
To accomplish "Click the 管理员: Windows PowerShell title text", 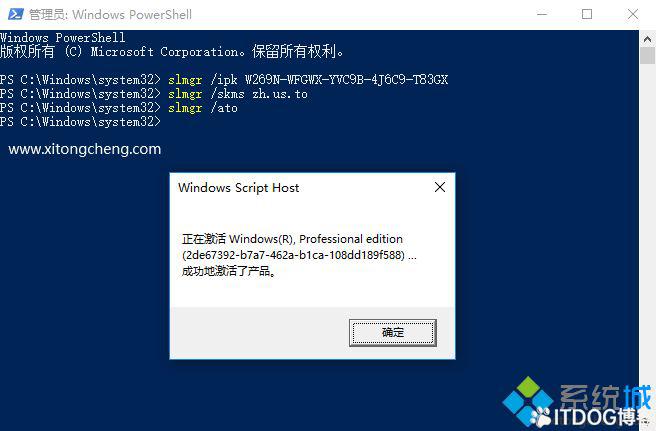I will pyautogui.click(x=110, y=15).
